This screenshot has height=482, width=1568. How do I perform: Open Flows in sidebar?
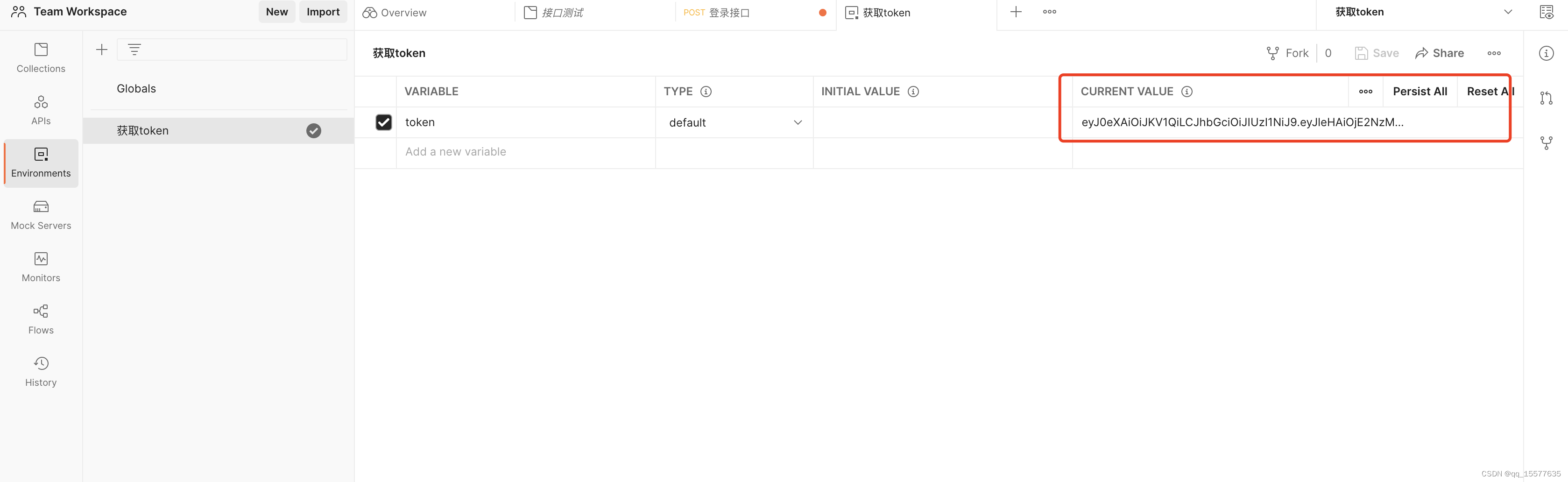point(41,320)
